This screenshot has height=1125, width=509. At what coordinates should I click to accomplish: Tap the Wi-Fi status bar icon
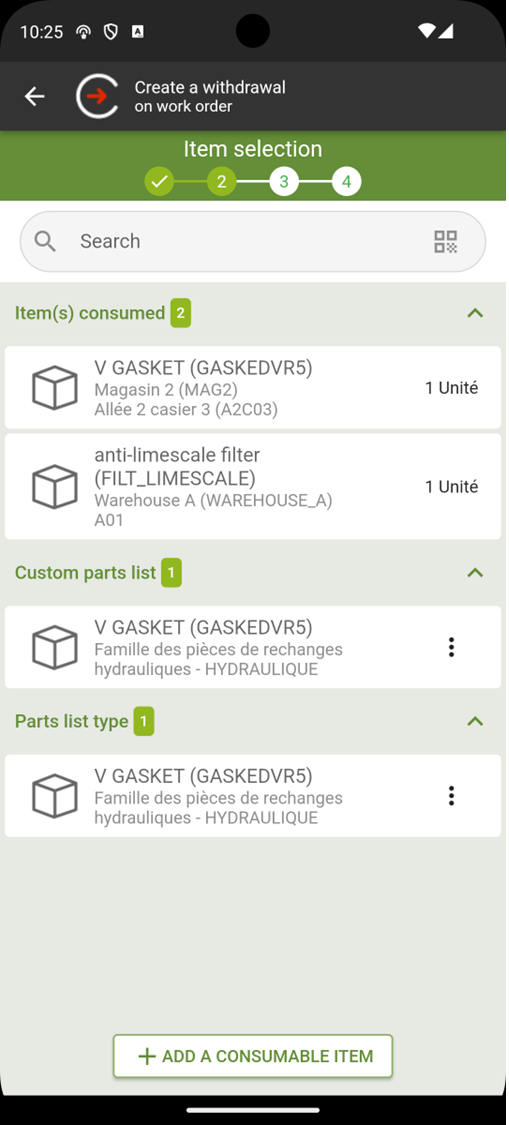point(426,32)
